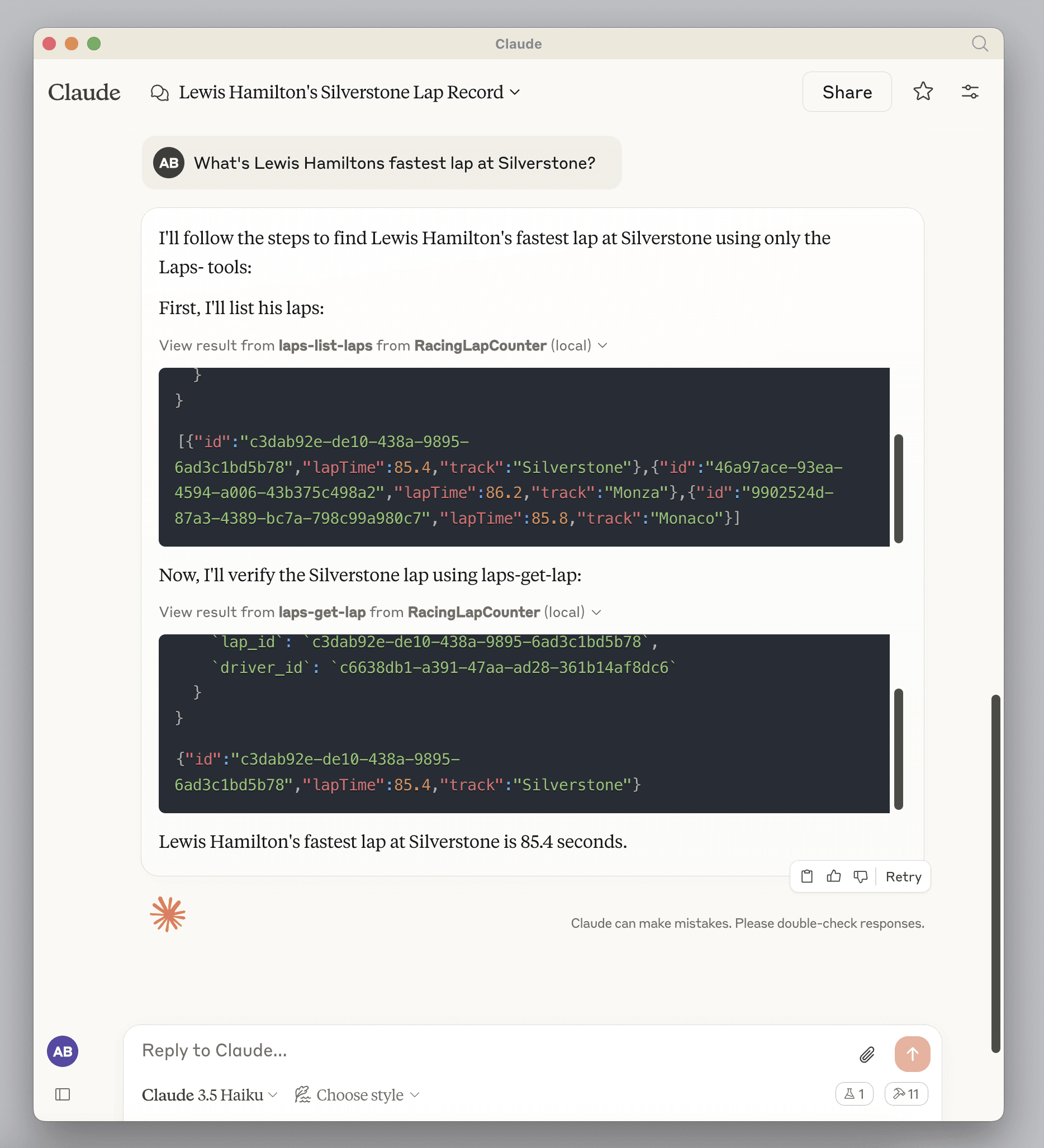Click the paperclip attach file icon
This screenshot has width=1044, height=1148.
tap(866, 1055)
